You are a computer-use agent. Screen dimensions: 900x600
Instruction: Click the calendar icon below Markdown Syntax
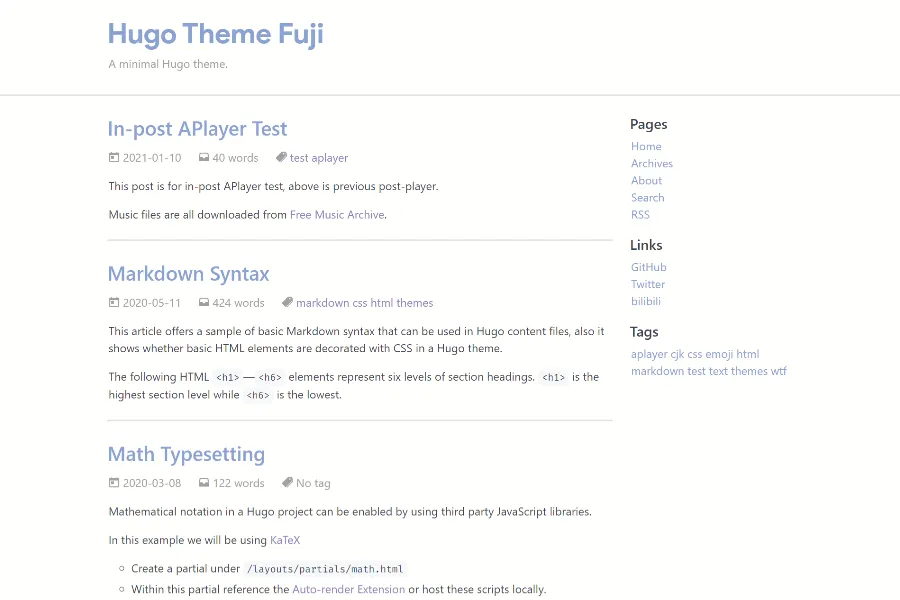[x=114, y=302]
